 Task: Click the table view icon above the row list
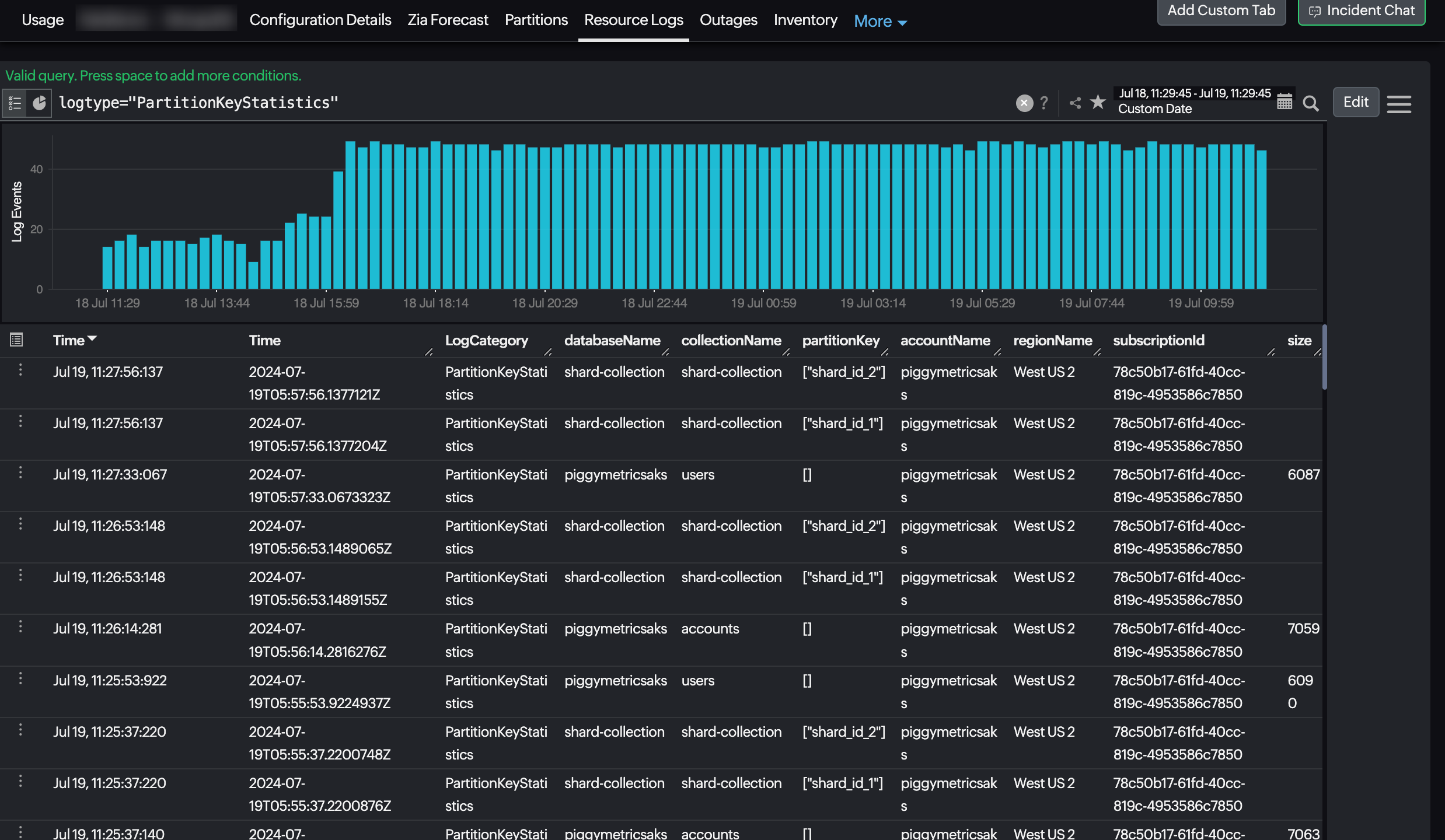(17, 339)
